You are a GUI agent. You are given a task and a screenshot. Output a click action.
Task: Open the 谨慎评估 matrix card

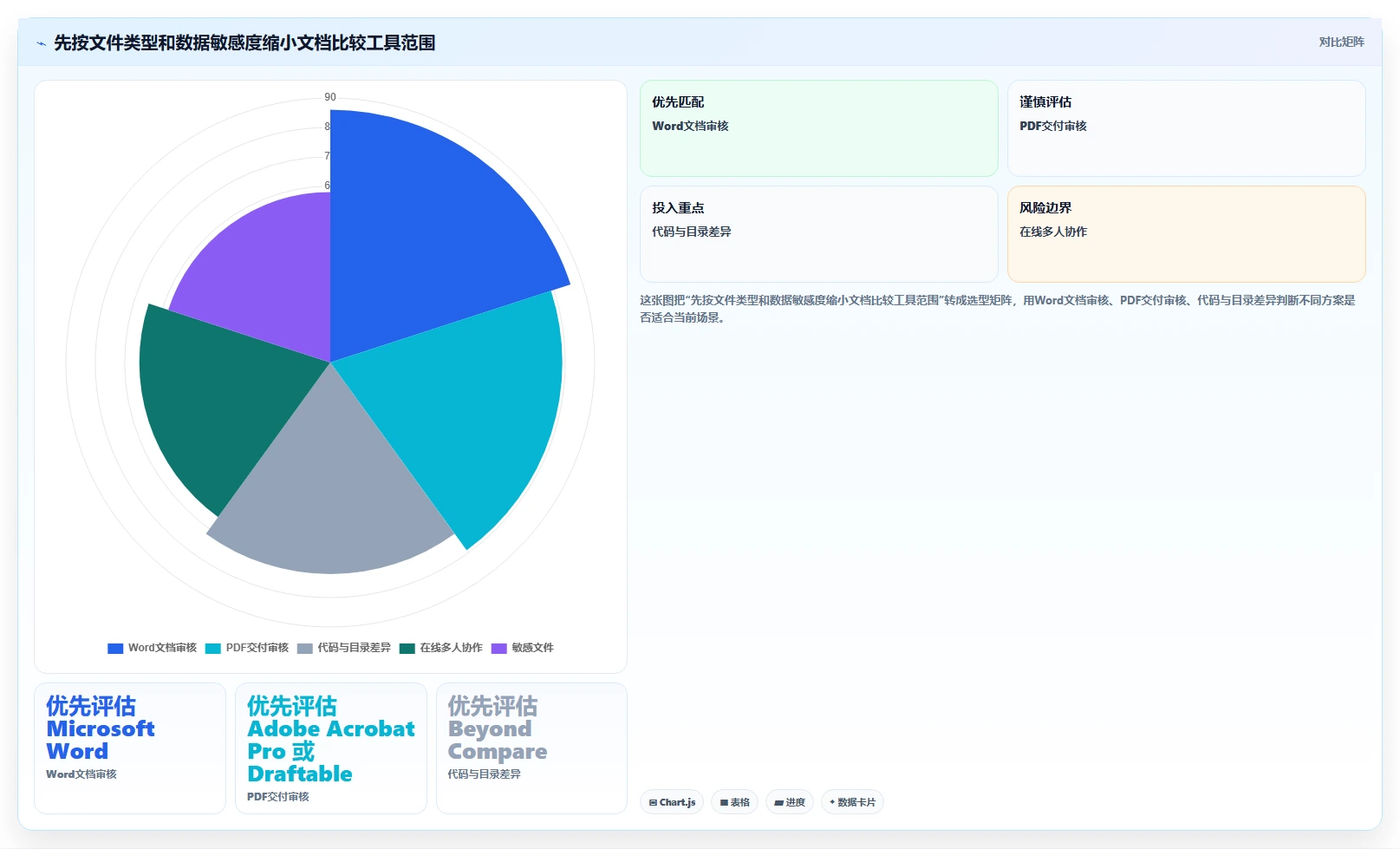(x=1187, y=128)
